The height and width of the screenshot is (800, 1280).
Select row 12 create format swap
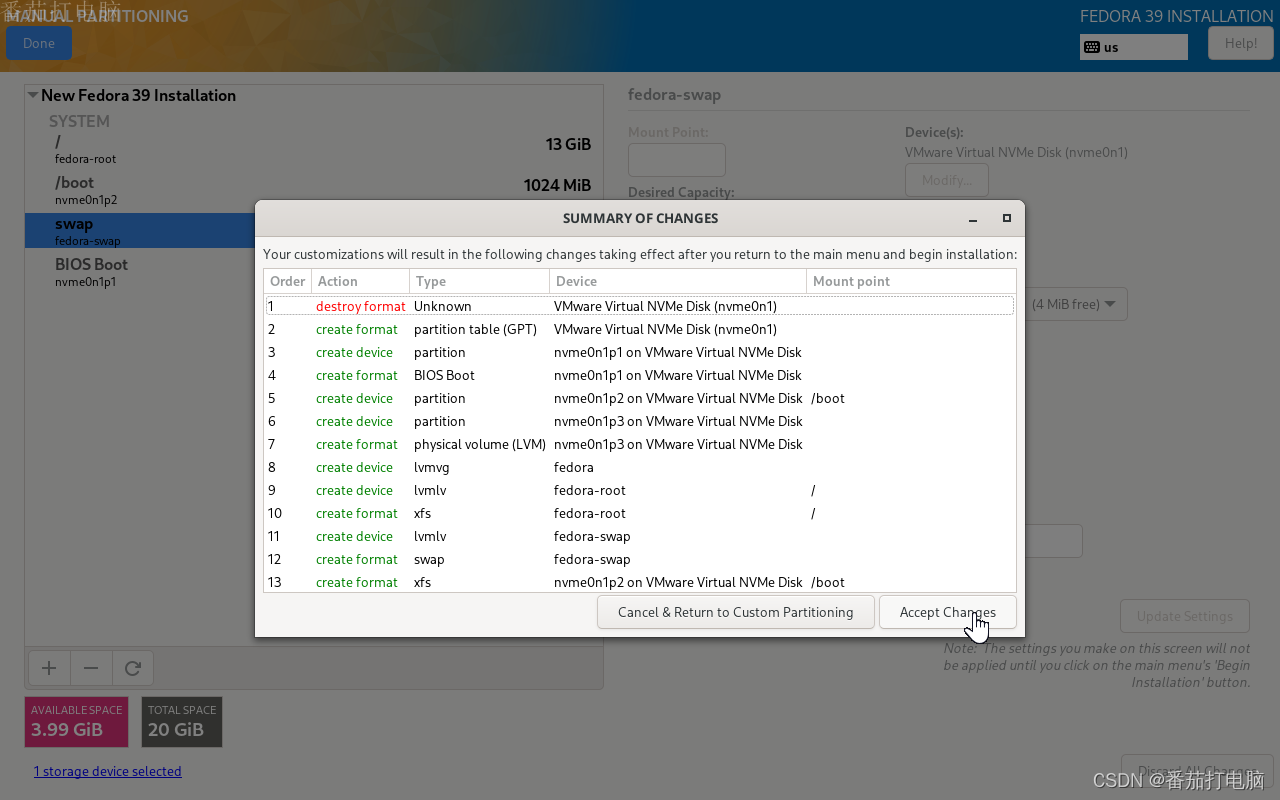coord(640,559)
